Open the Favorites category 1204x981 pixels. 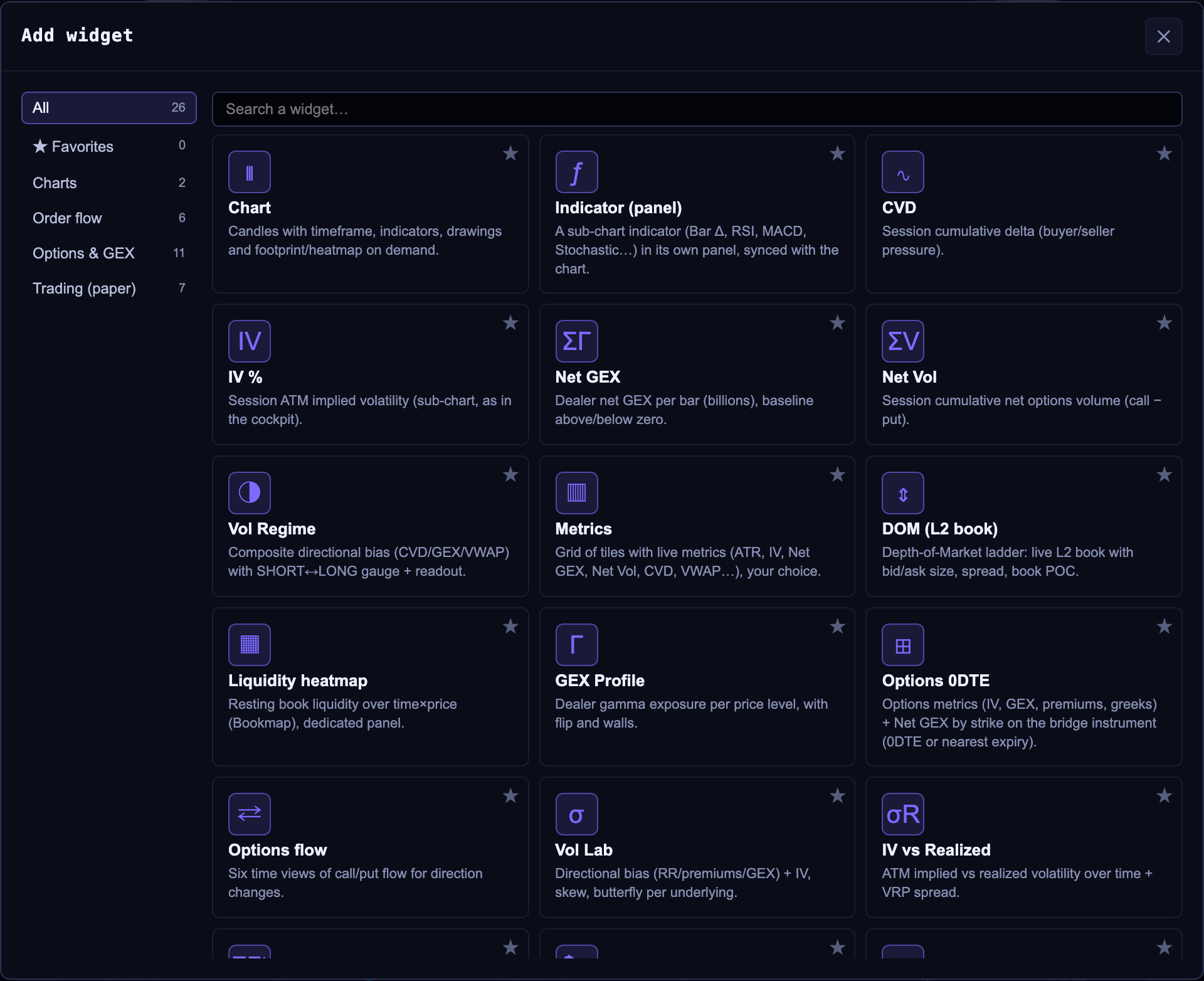click(109, 146)
